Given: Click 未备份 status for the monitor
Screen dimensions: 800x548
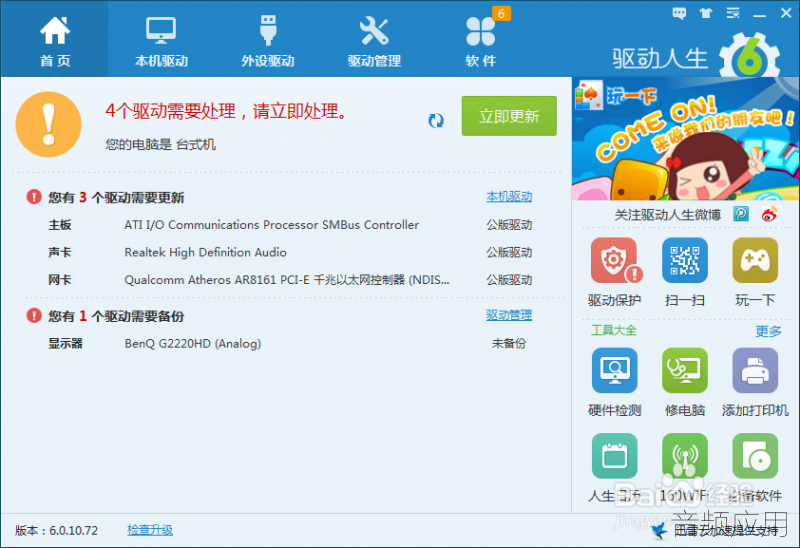Looking at the screenshot, I should click(x=509, y=343).
